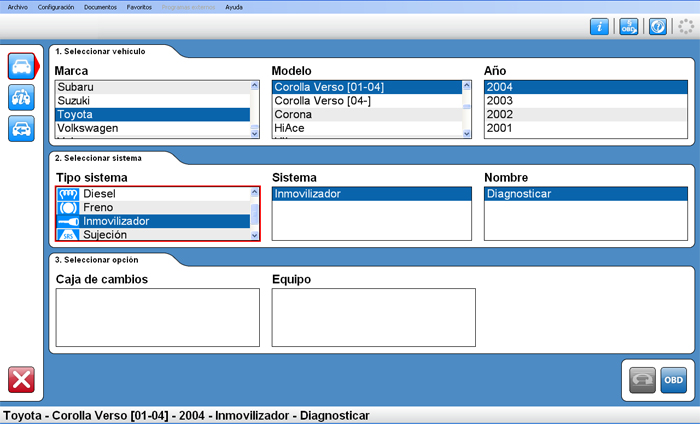Select year 2001
Screen dimensions: 700x424
point(586,128)
